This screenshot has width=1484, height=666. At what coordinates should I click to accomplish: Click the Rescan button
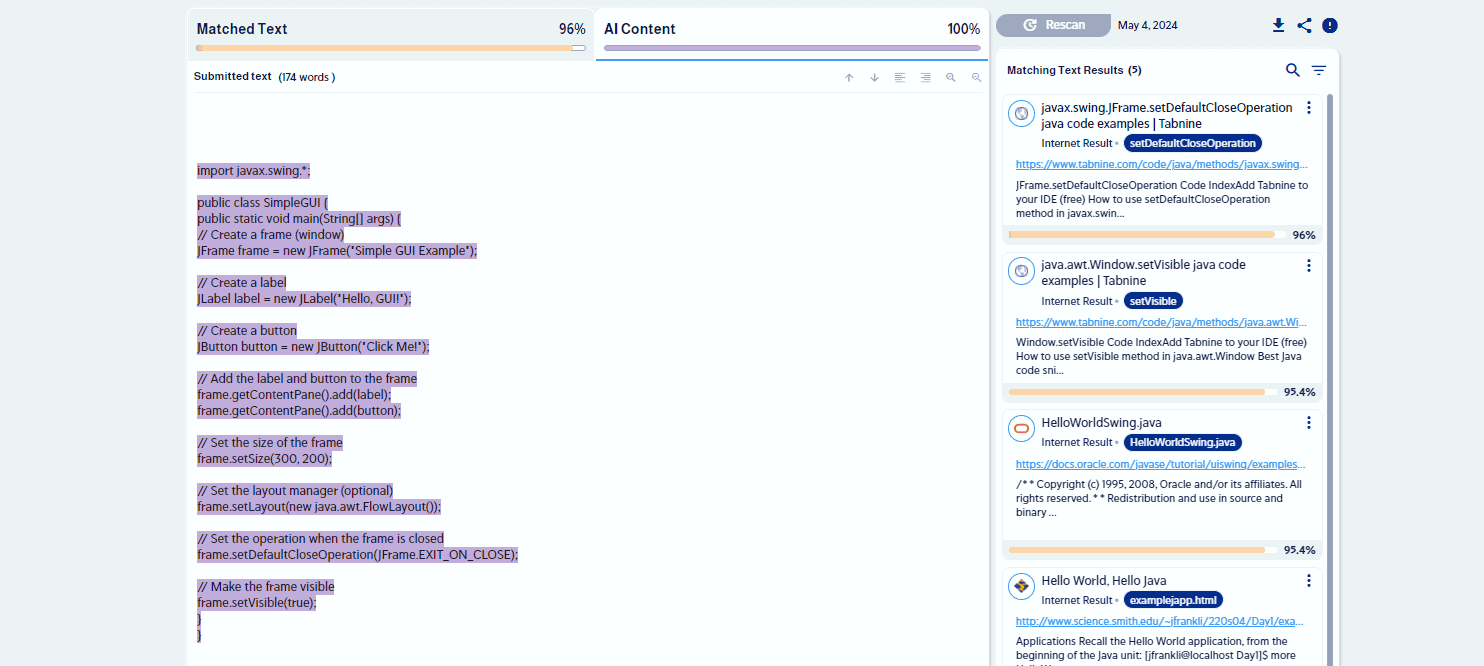1053,25
